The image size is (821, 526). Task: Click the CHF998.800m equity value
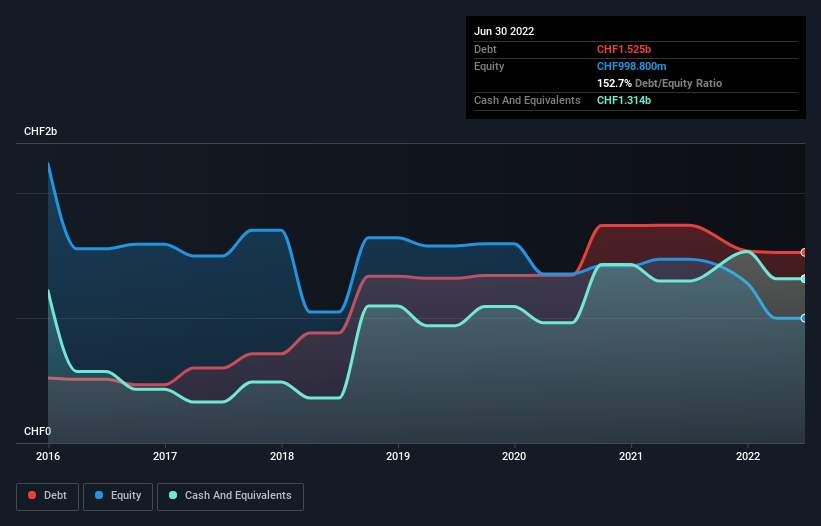(x=631, y=66)
